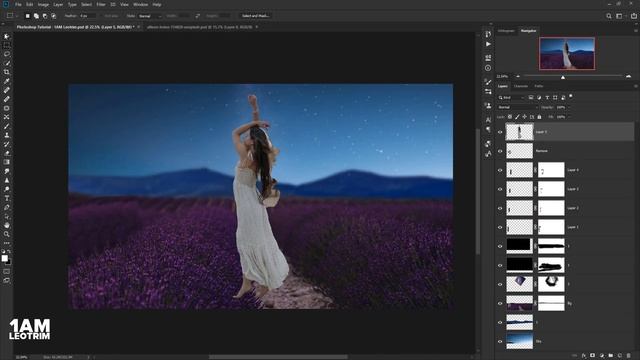Toggle visibility of Layer 1

[500, 227]
